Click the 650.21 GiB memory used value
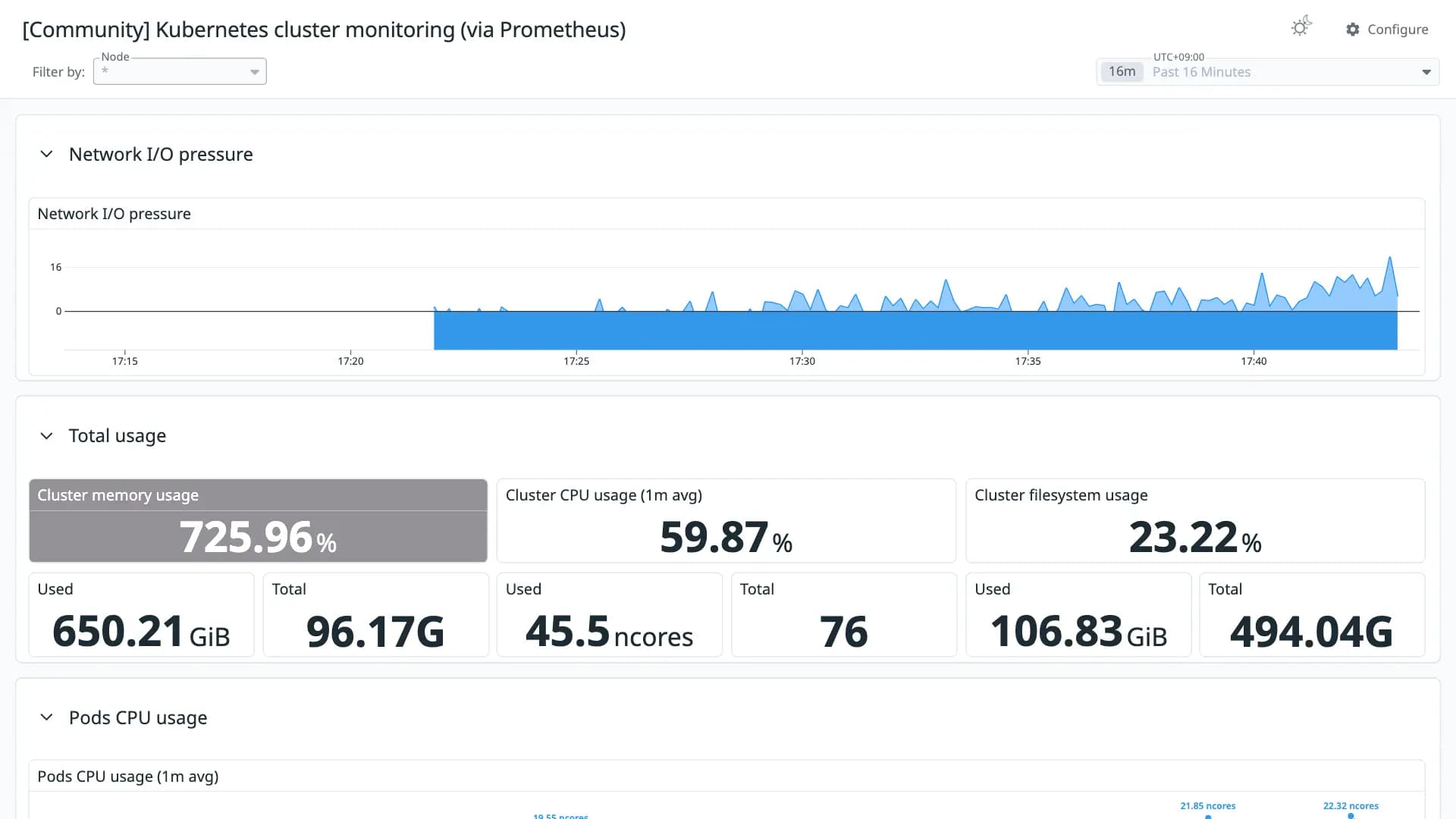Screen dimensions: 1456x819 tap(141, 631)
